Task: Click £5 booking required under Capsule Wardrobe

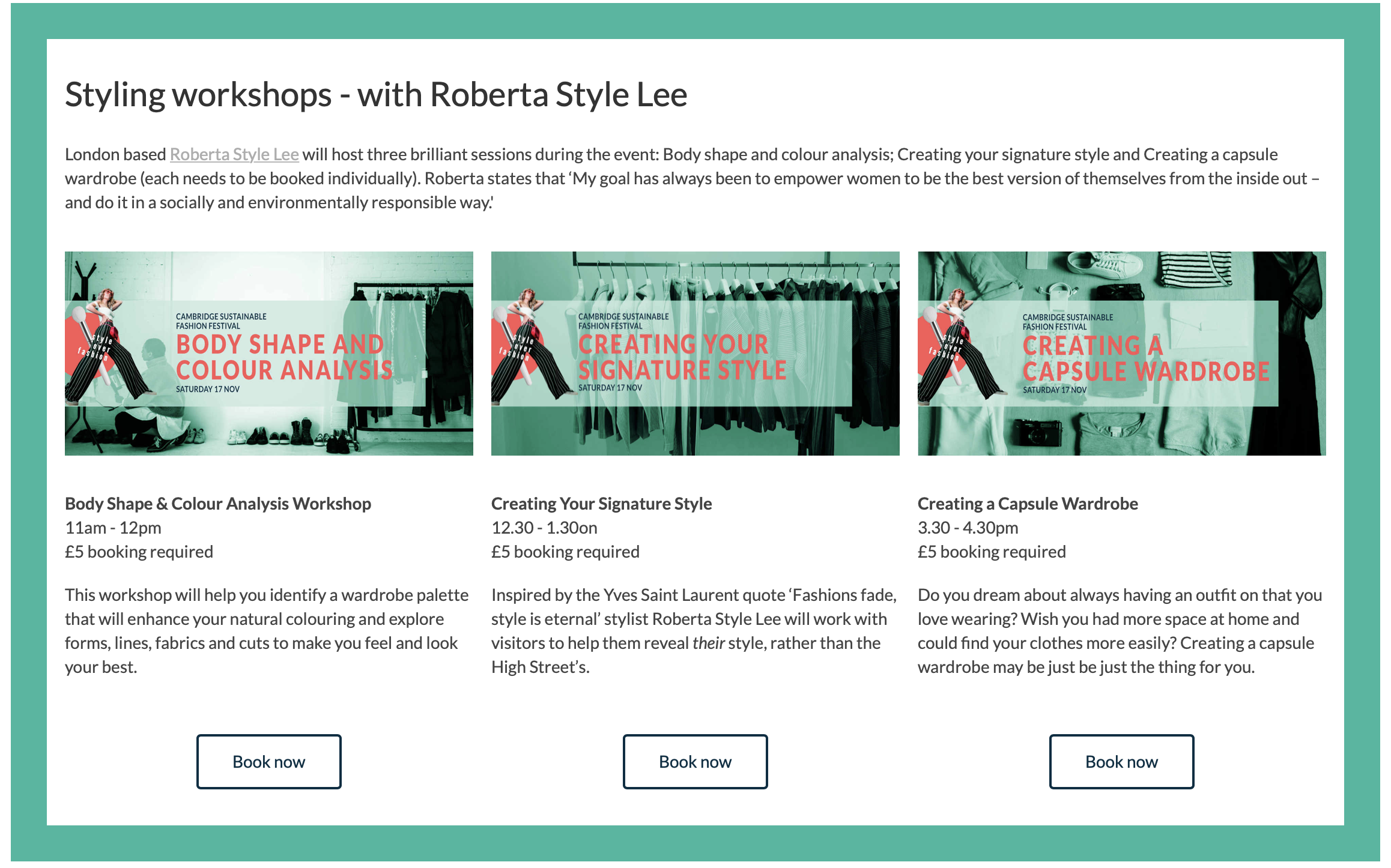Action: [992, 552]
